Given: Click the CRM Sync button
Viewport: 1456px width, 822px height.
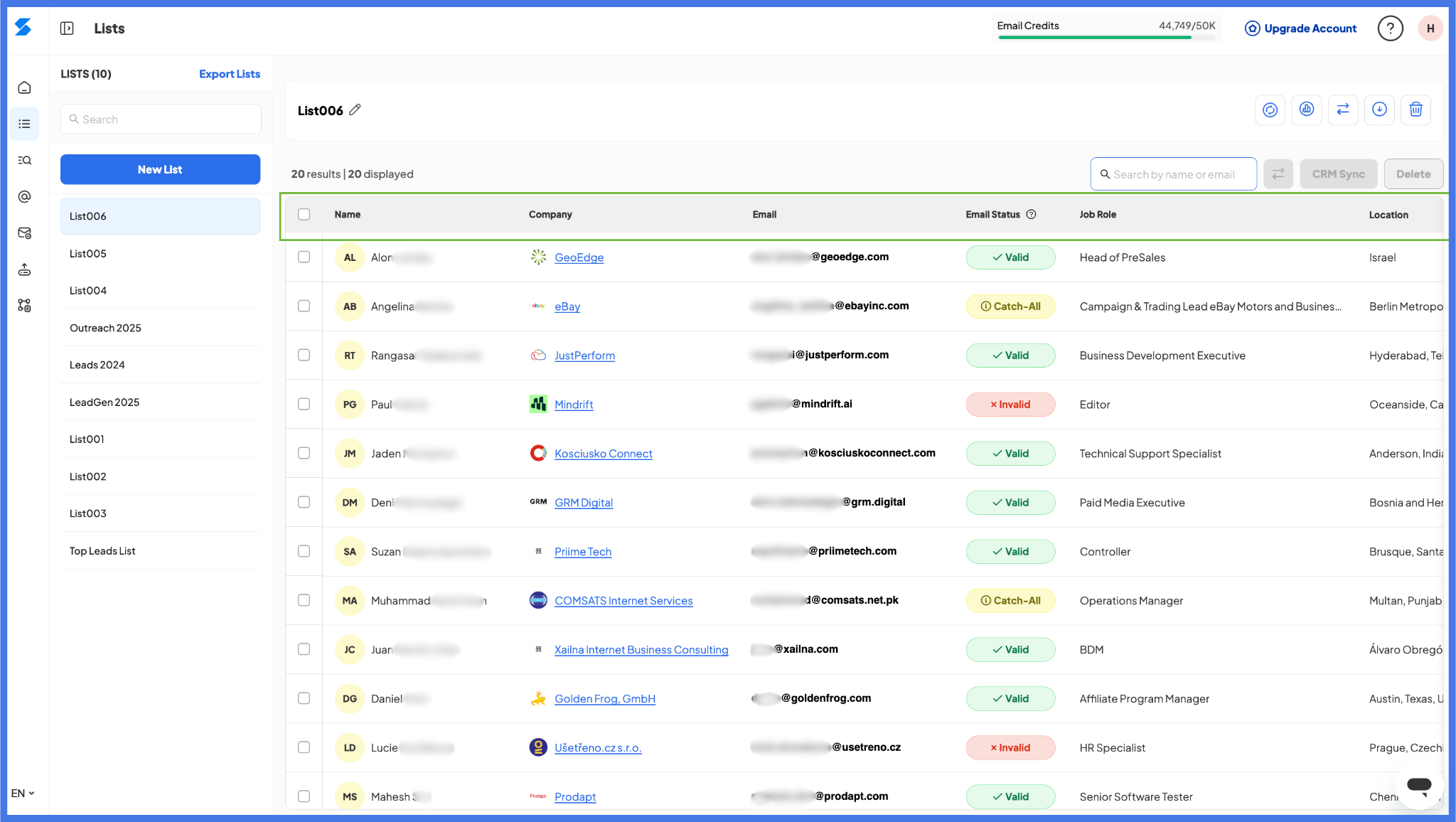Looking at the screenshot, I should [1338, 174].
